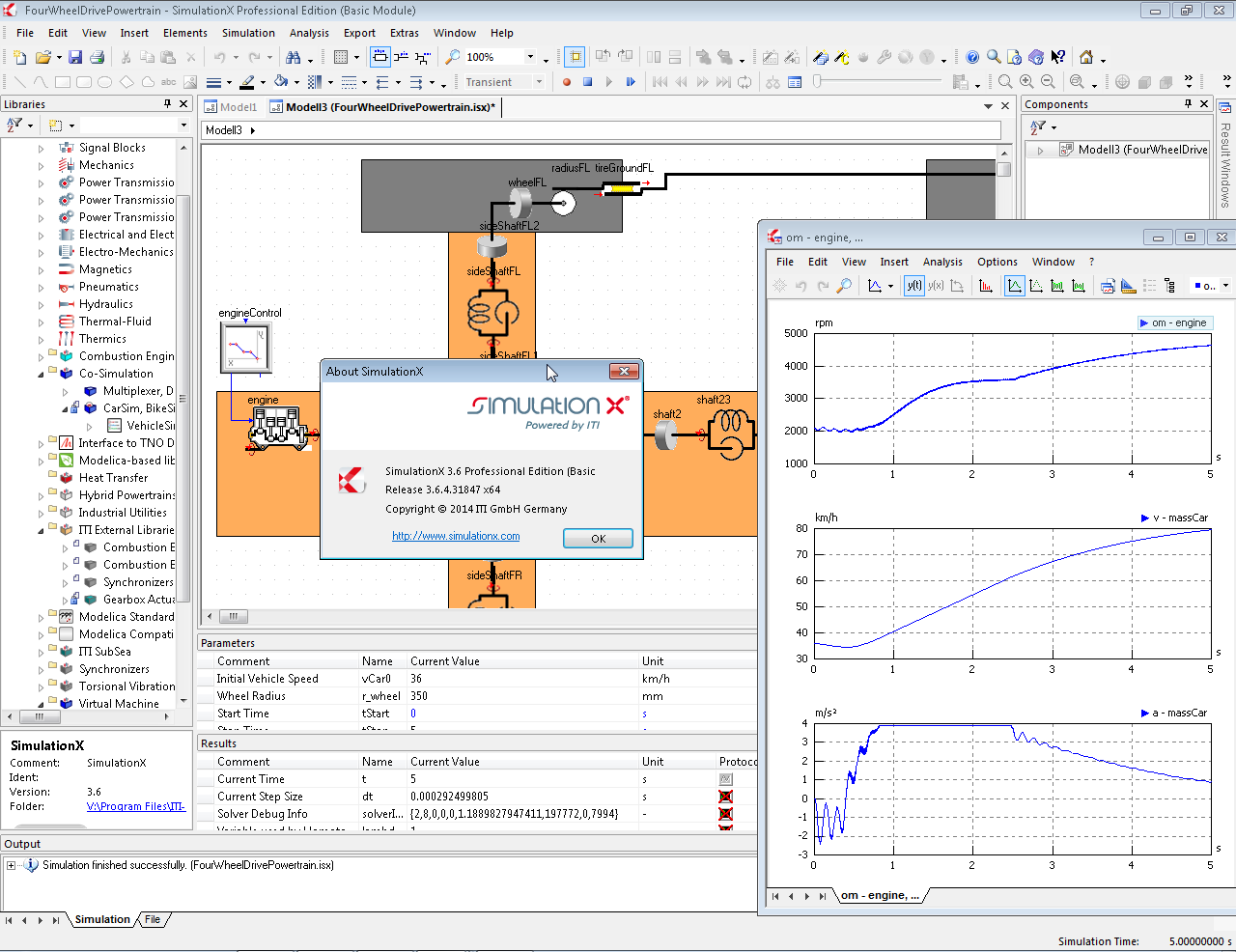Click the Print icon

(97, 57)
